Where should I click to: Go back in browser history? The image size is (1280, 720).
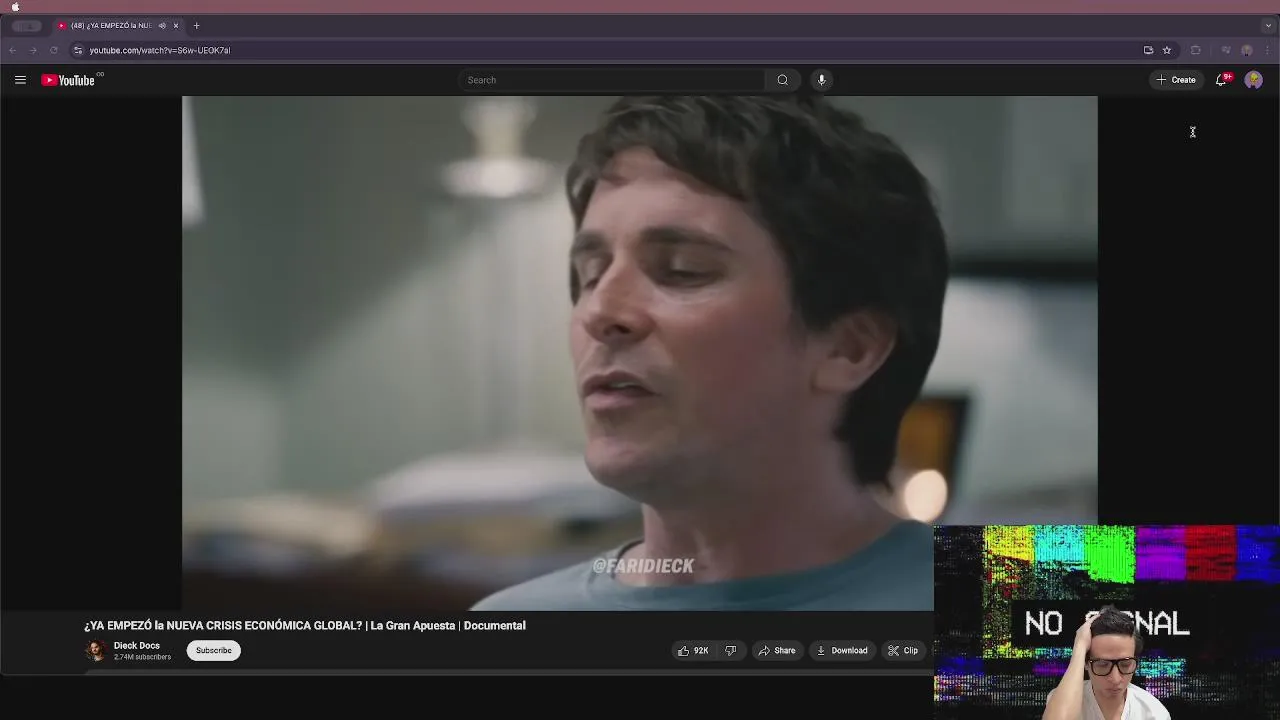(13, 50)
